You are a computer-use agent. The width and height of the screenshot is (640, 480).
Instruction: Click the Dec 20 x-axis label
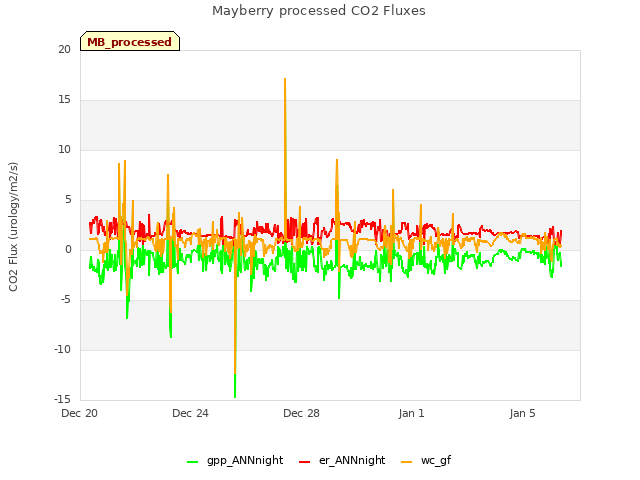tap(80, 413)
